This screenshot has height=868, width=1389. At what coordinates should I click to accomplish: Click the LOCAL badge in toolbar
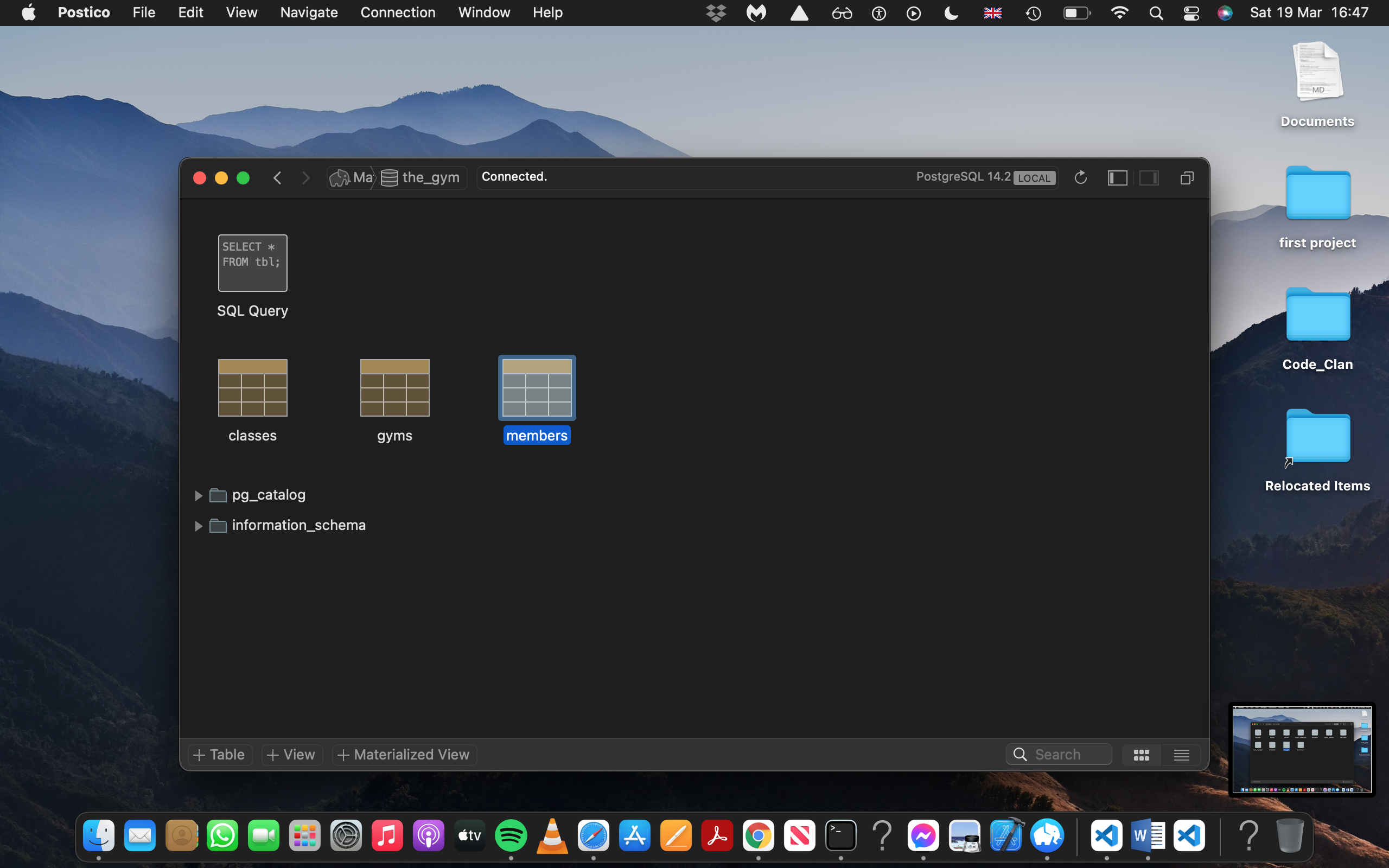(1034, 178)
